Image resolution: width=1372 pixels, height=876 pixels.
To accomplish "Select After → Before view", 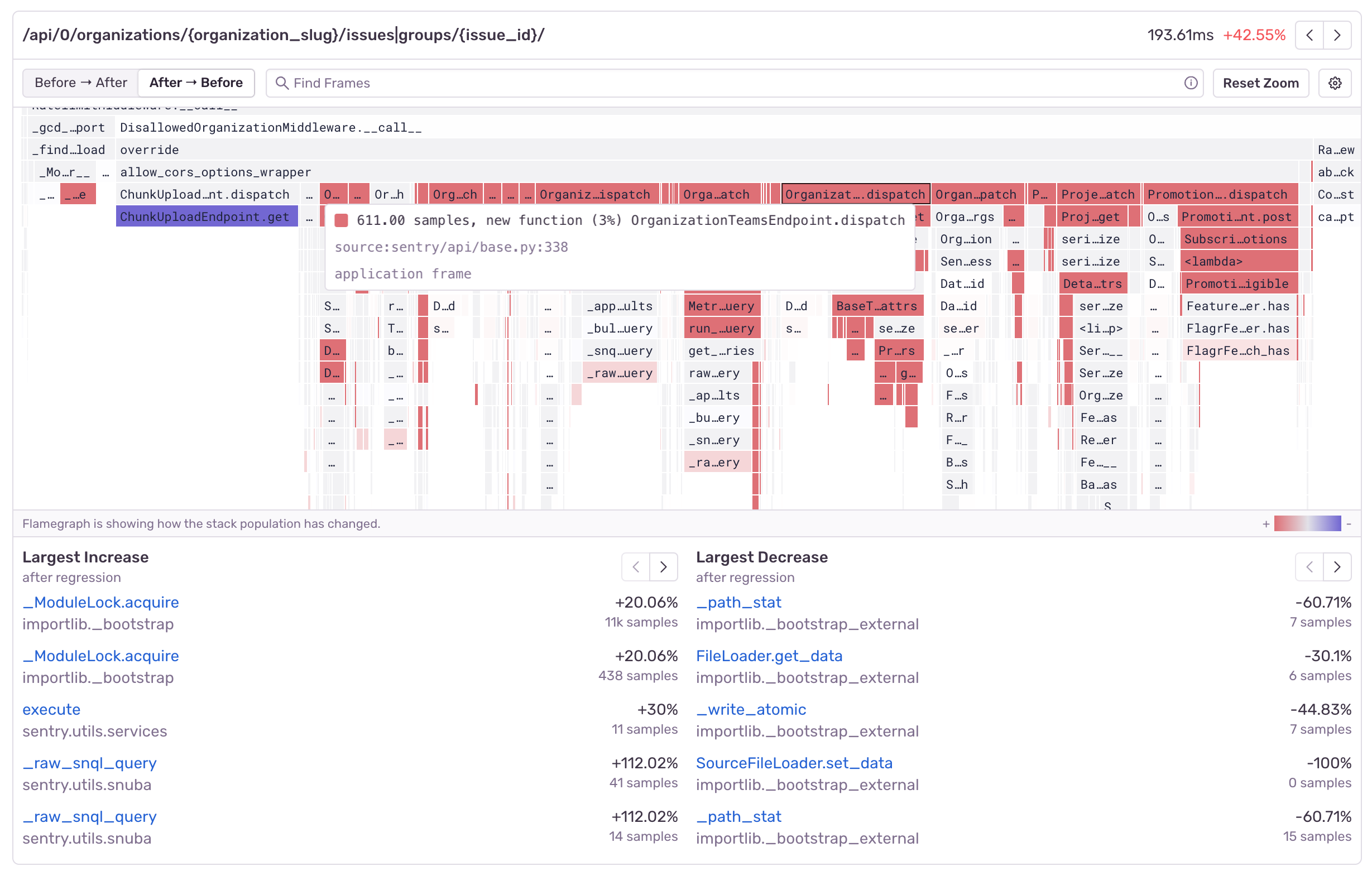I will pos(196,83).
